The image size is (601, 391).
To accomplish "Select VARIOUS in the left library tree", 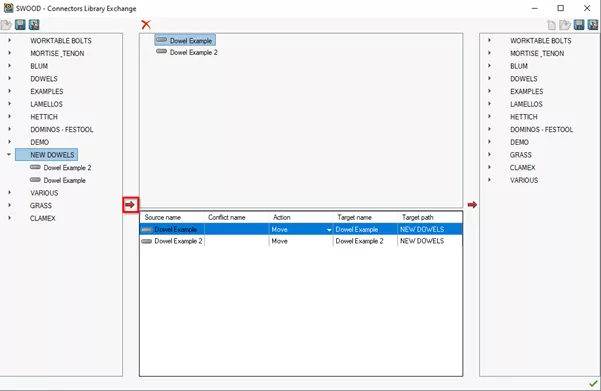I will [44, 193].
